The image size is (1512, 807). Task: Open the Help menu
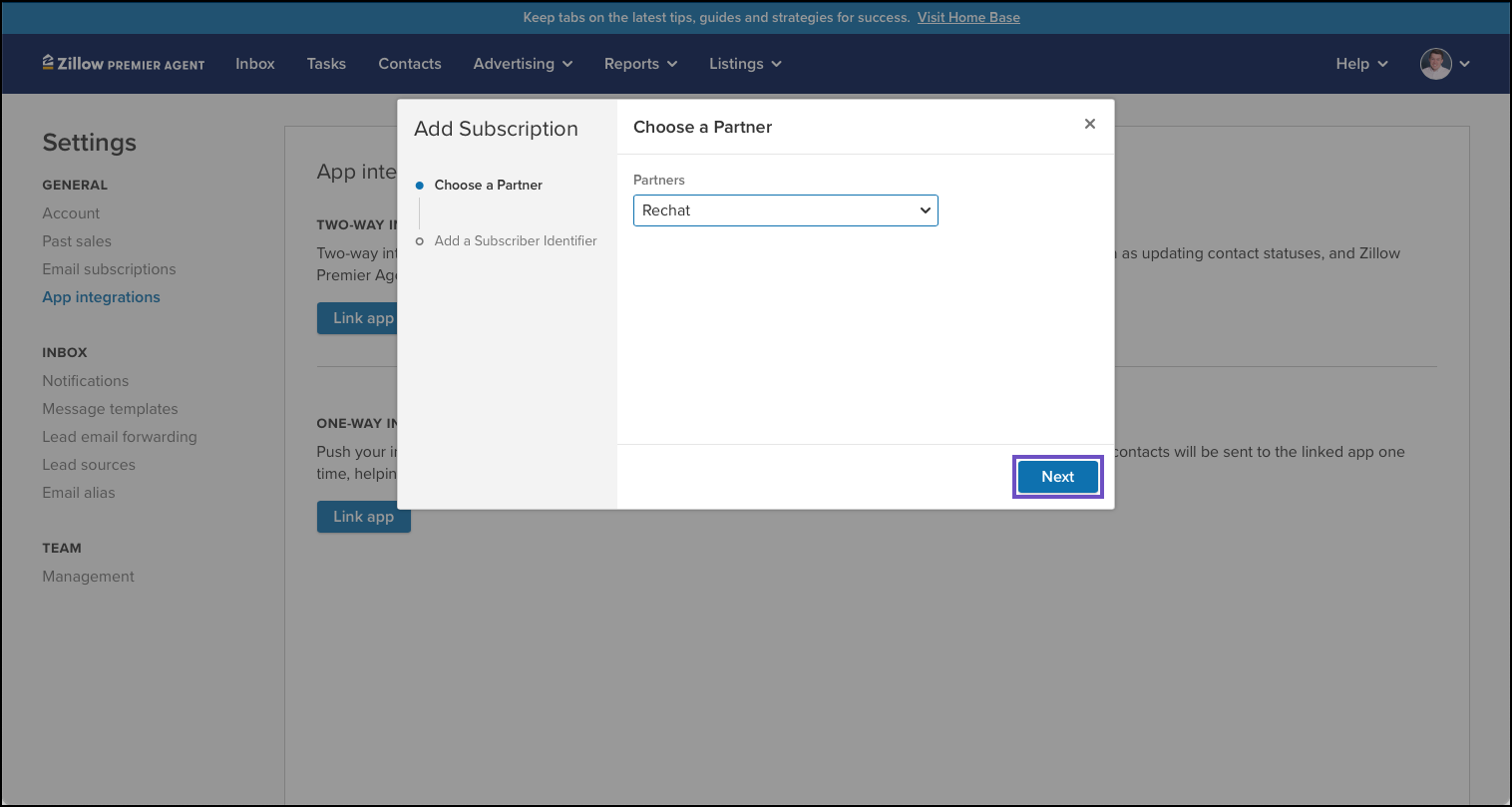coord(1361,64)
